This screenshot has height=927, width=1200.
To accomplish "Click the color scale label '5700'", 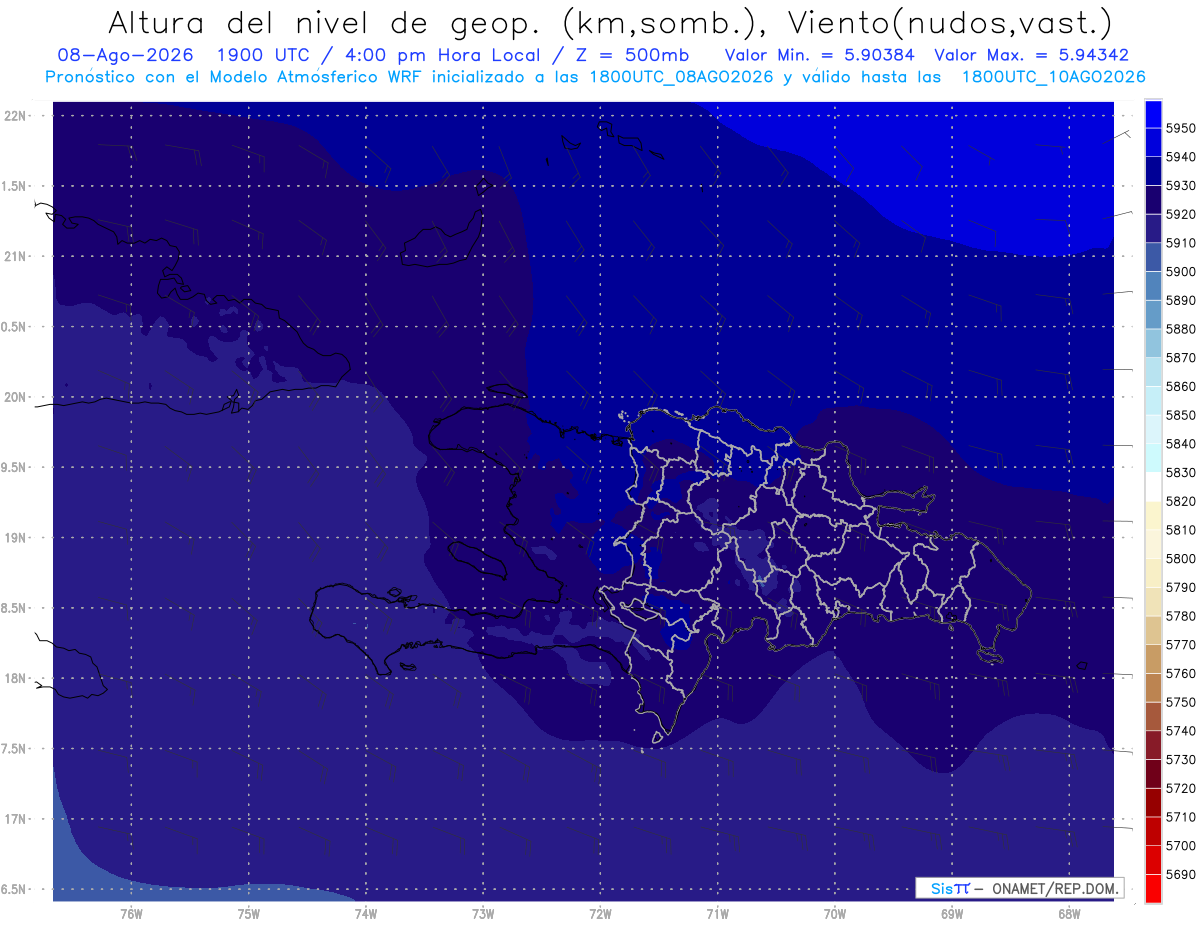I will click(1181, 846).
